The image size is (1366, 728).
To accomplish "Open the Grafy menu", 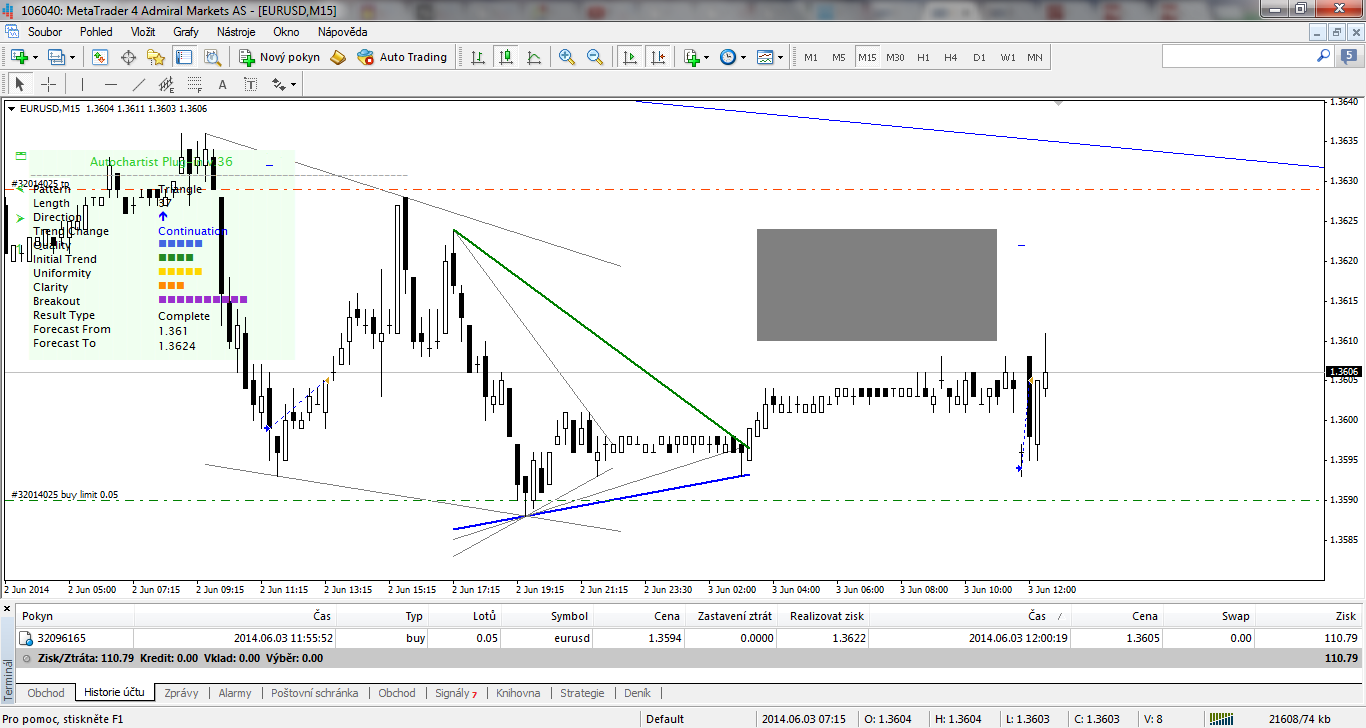I will coord(186,31).
